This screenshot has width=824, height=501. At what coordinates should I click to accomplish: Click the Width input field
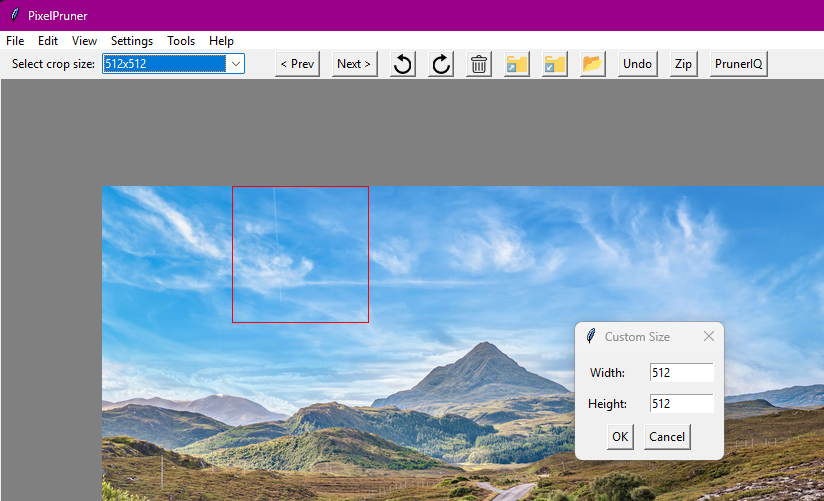pyautogui.click(x=681, y=373)
